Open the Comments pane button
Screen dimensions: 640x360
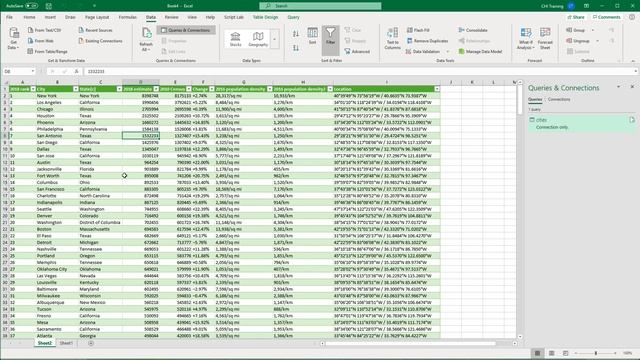click(x=607, y=17)
